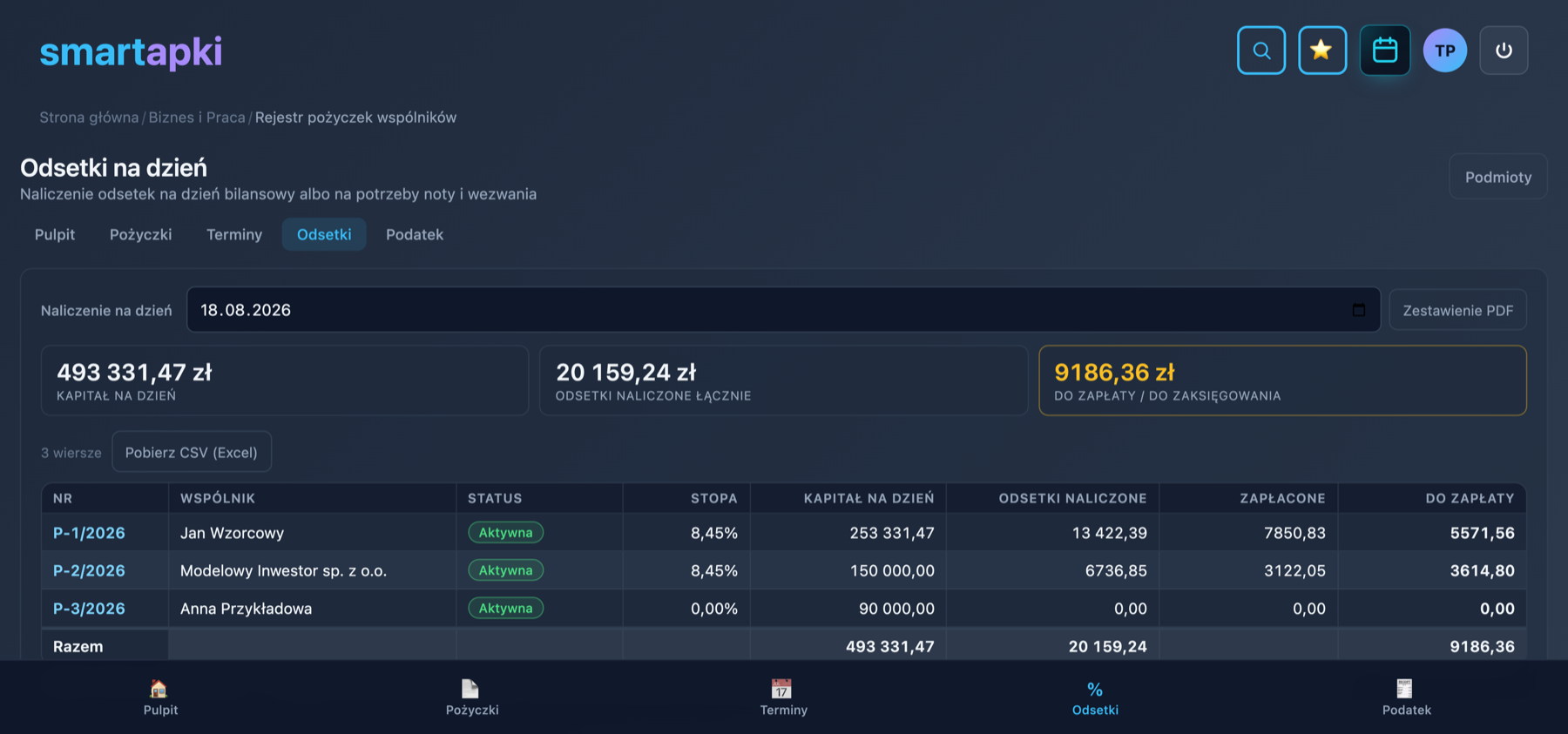Switch to the Pulpit tab
Image resolution: width=1568 pixels, height=734 pixels.
pyautogui.click(x=55, y=234)
